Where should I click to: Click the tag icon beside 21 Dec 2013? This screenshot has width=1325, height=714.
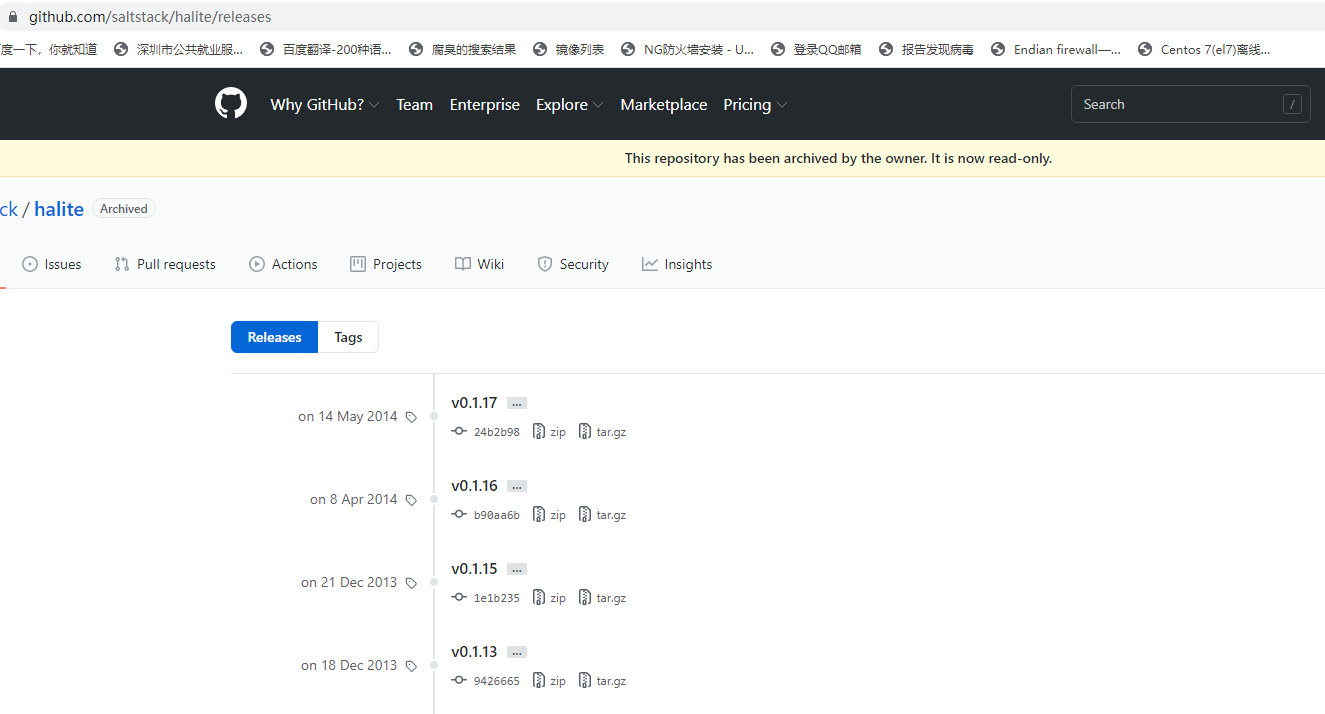coord(411,583)
